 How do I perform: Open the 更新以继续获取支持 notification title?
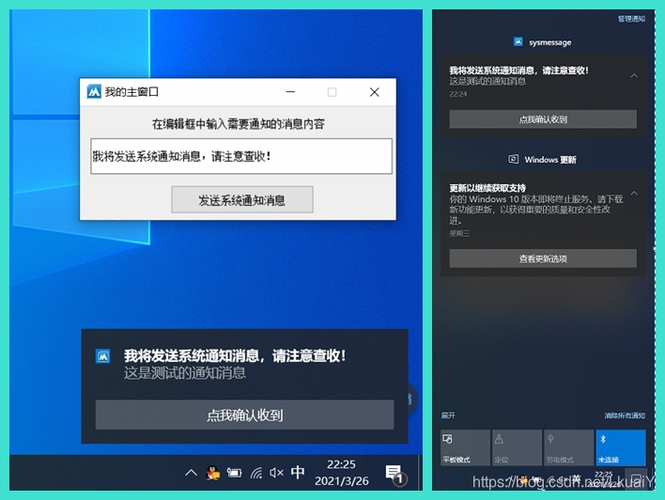[487, 188]
